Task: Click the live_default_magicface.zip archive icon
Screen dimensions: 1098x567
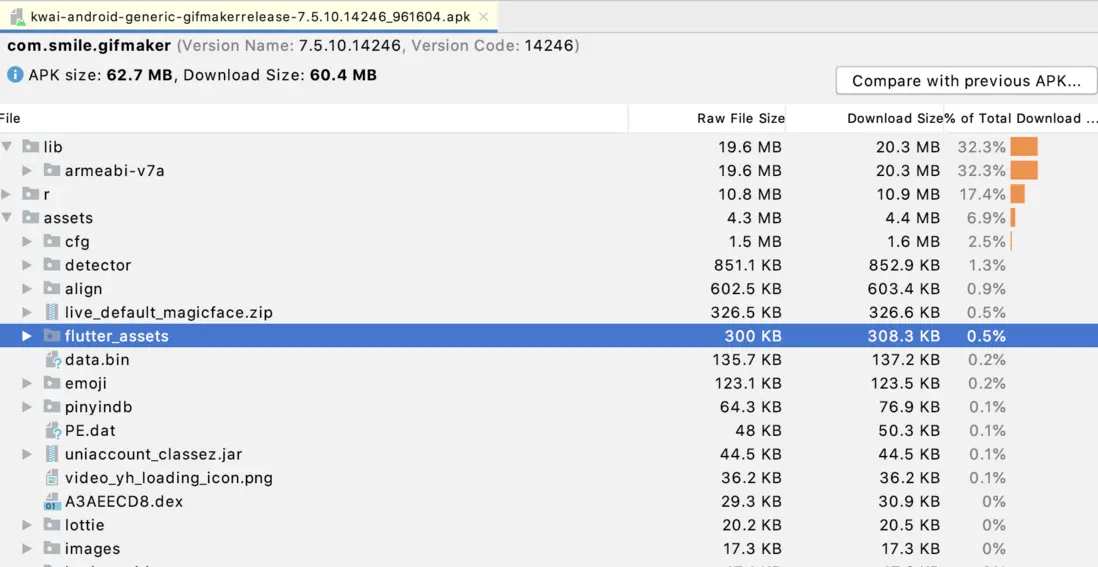Action: point(52,313)
